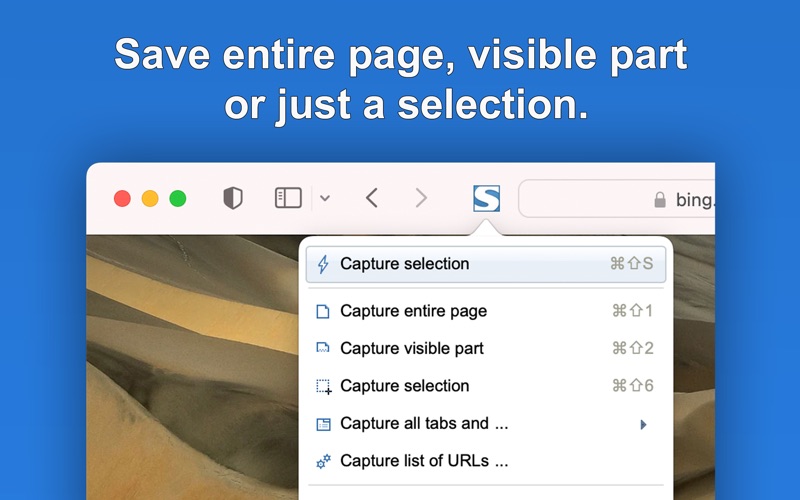Select Capture entire page menu item
The width and height of the screenshot is (800, 500).
click(486, 311)
